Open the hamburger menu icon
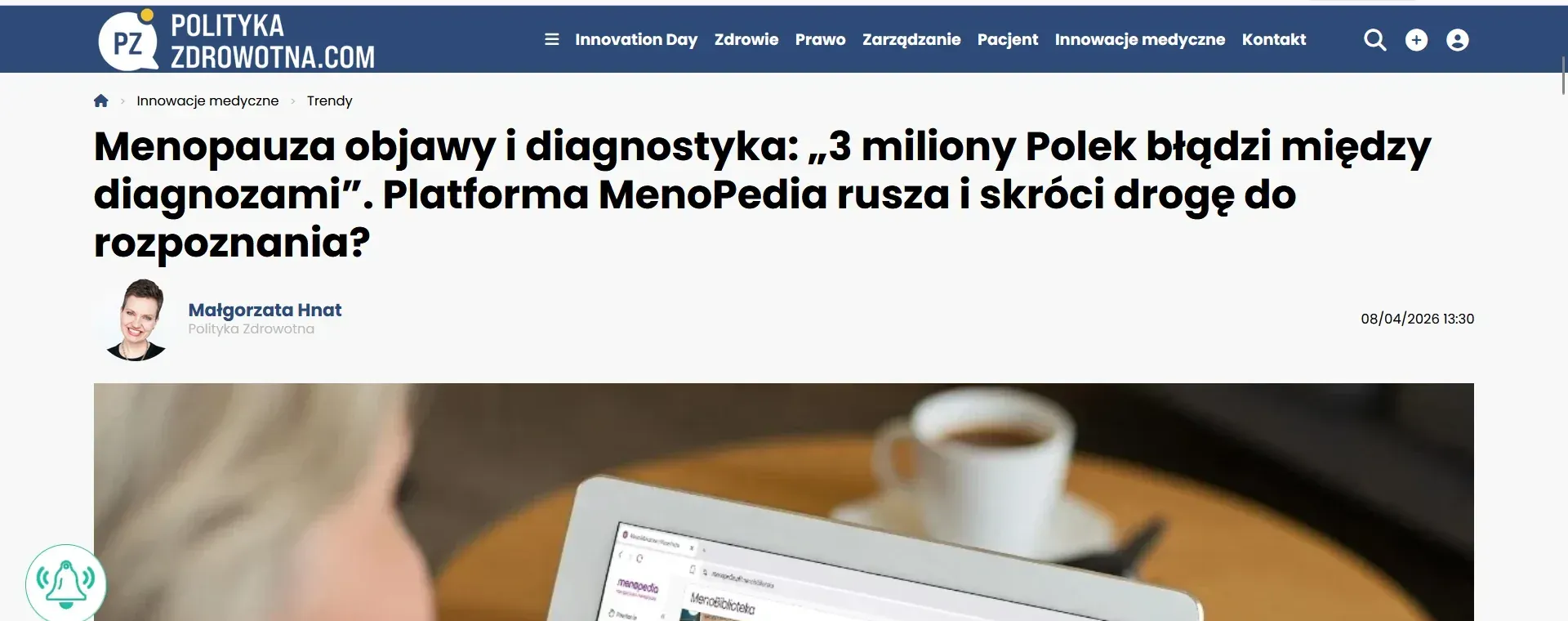 tap(552, 39)
